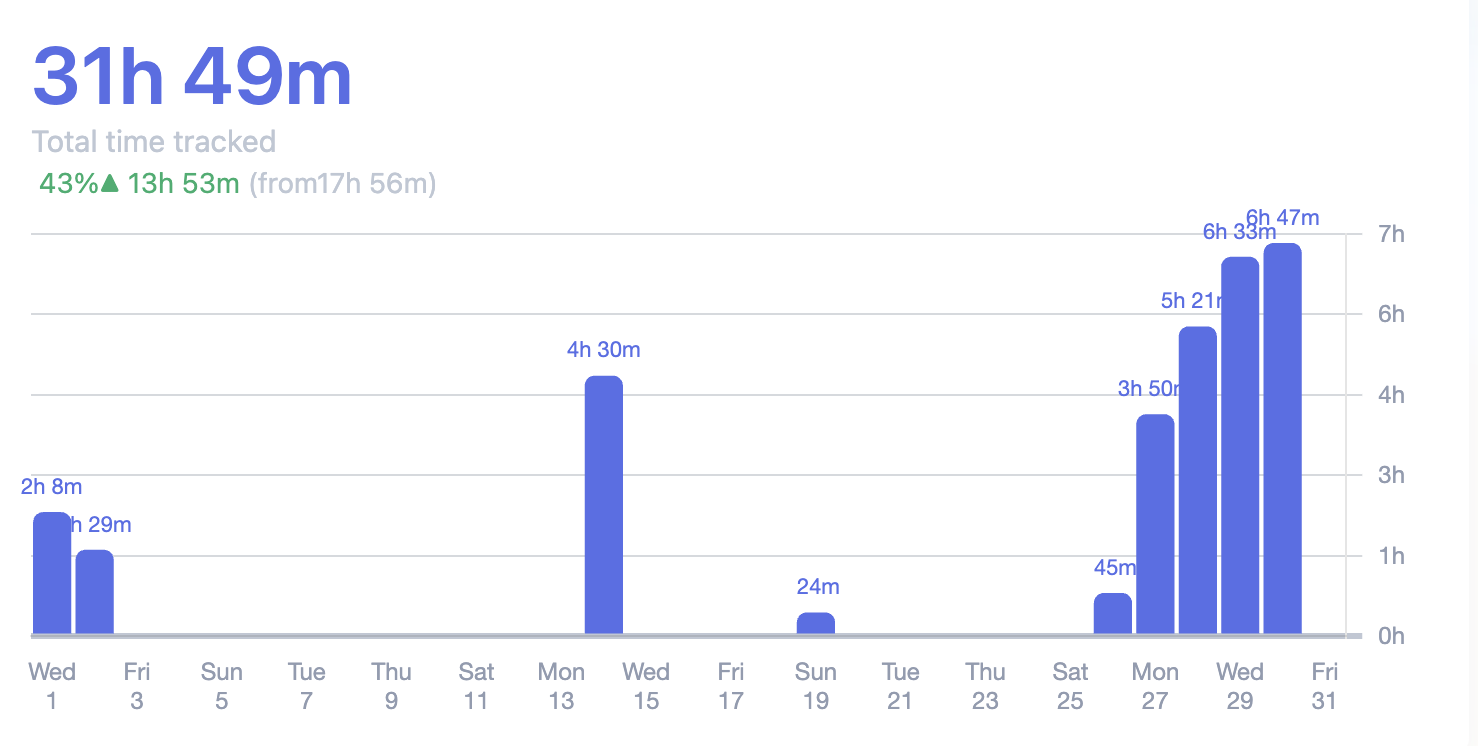Select the 2h 8m bar for Wed 1
Image resolution: width=1478 pixels, height=746 pixels.
[52, 573]
